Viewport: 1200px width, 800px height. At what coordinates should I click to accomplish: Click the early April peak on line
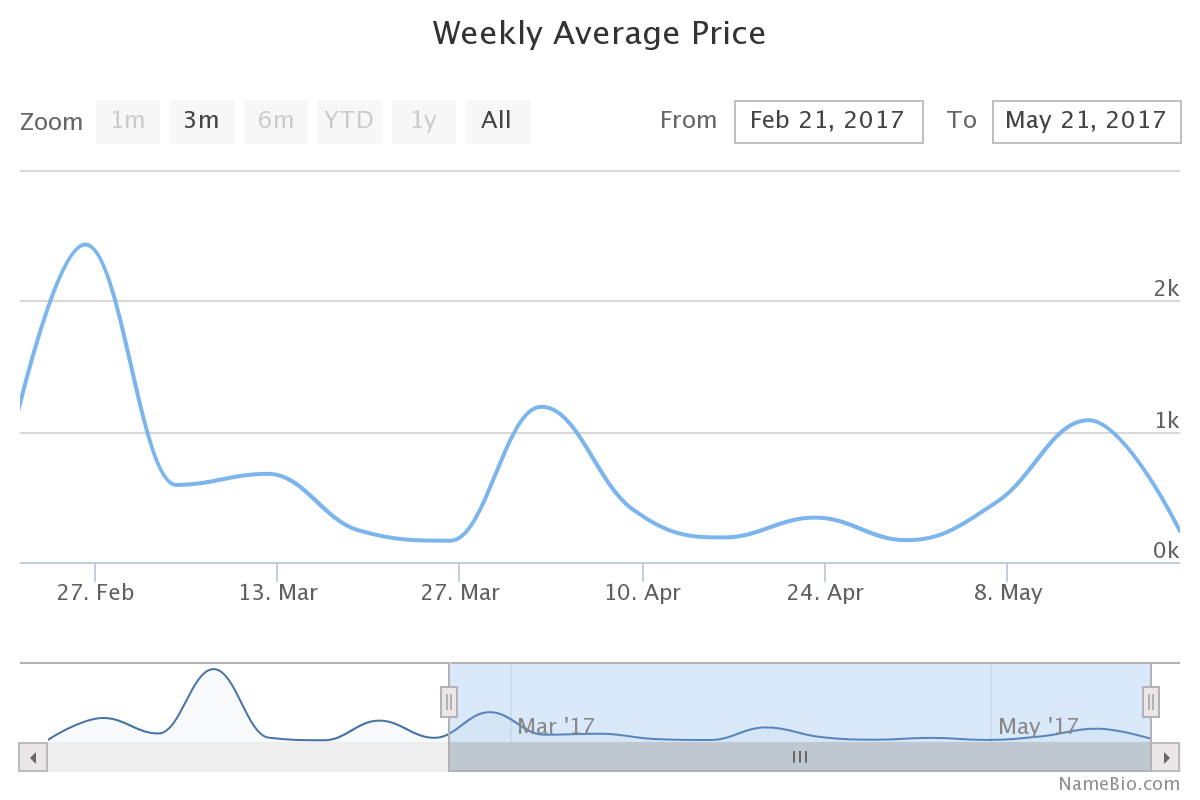(541, 406)
